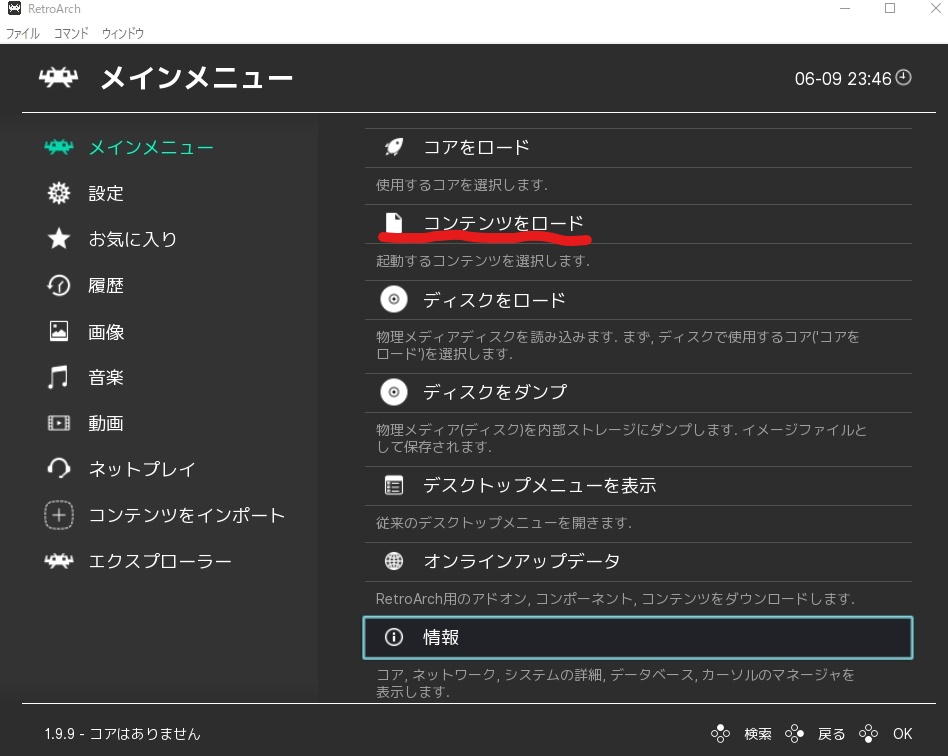948x756 pixels.
Task: Open the ネットプレイ headset icon
Action: click(x=59, y=469)
